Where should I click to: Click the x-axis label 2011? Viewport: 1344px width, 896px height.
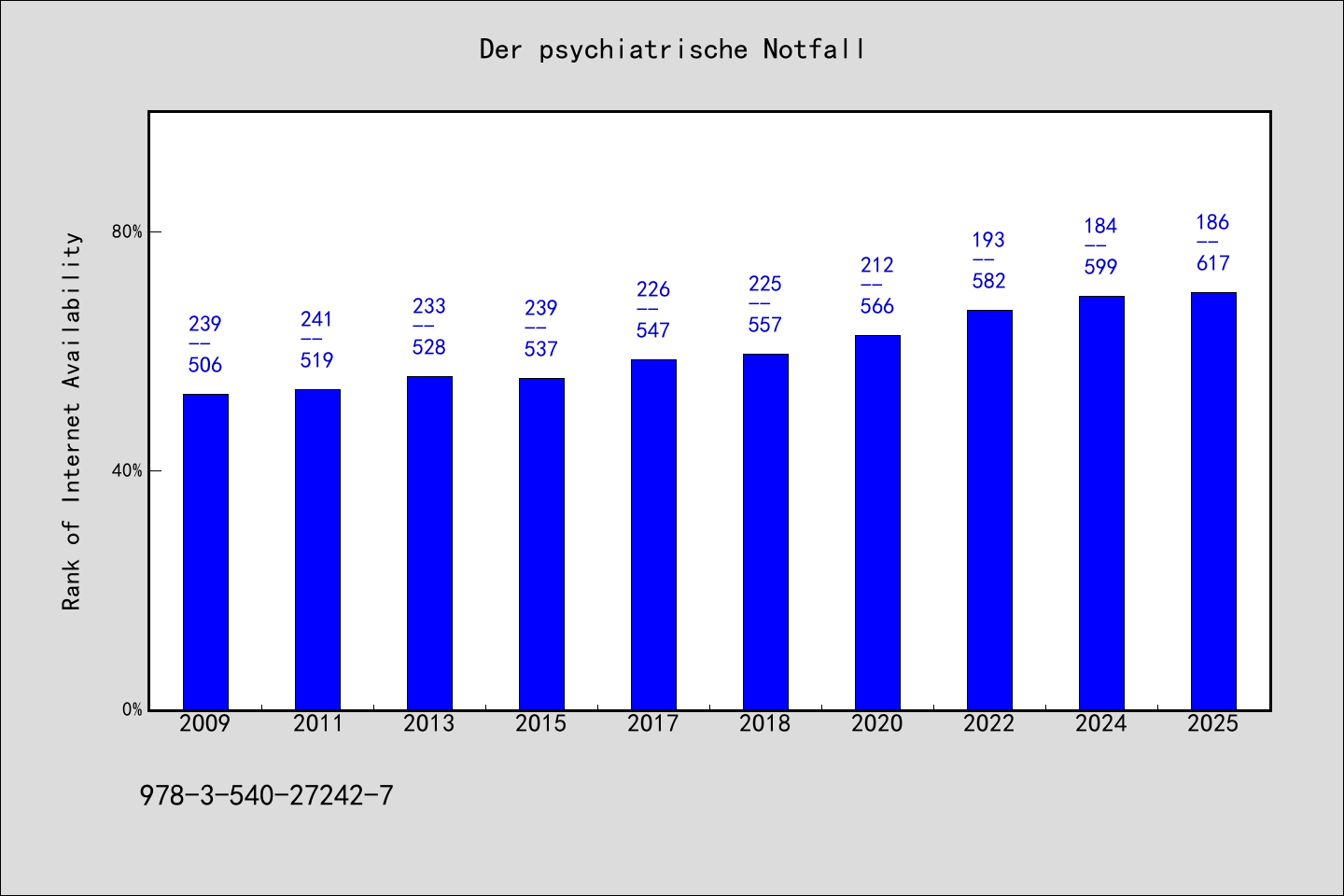pyautogui.click(x=317, y=723)
